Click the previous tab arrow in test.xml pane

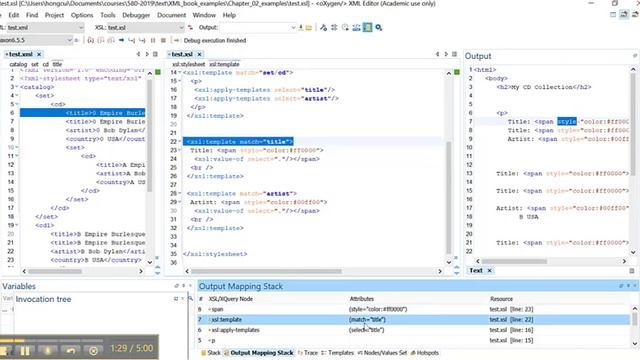(x=138, y=54)
